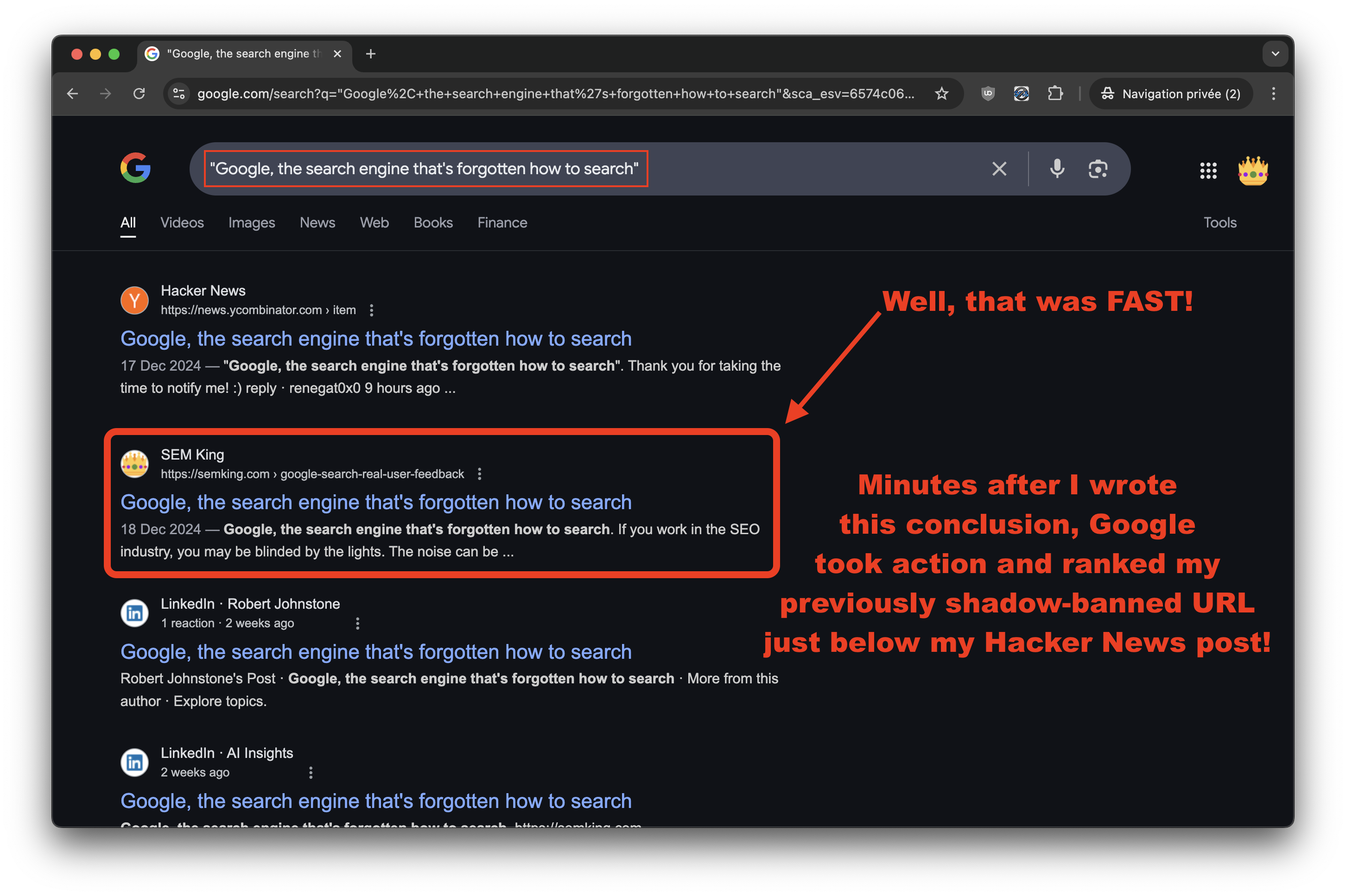This screenshot has height=896, width=1346.
Task: Click the SEM King crown favicon
Action: (134, 463)
